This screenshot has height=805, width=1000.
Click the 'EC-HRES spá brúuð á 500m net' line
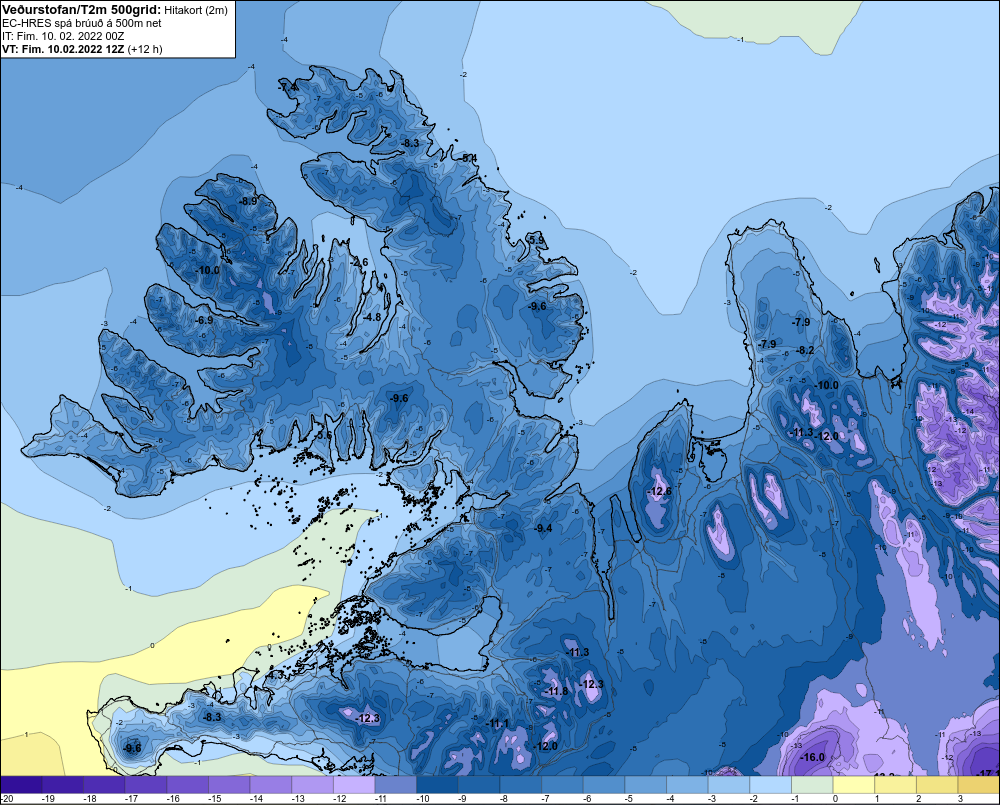82,23
